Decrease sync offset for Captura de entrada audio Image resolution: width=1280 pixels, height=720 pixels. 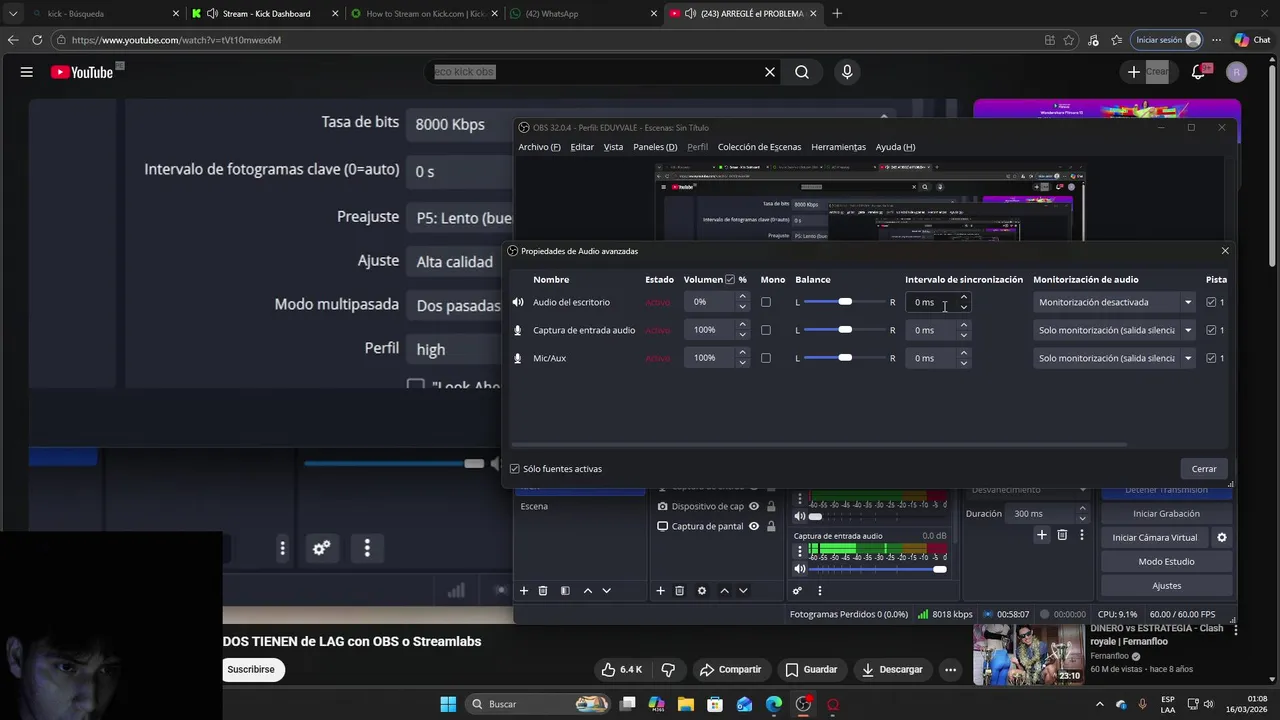[964, 335]
